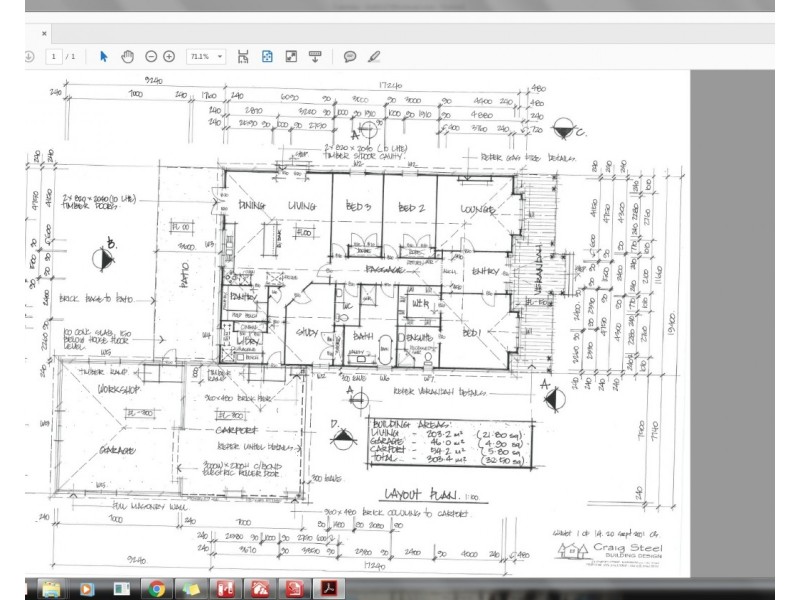Toggle fit one full page view
800x600 pixels.
[x=267, y=57]
